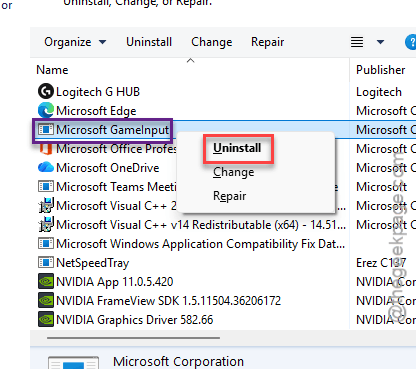Viewport: 416px width, 369px height.
Task: Select the Microsoft OneDrive entry
Action: [x=108, y=168]
